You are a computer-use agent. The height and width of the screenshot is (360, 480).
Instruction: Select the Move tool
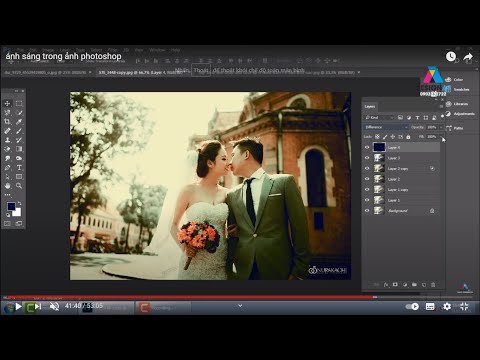7,104
